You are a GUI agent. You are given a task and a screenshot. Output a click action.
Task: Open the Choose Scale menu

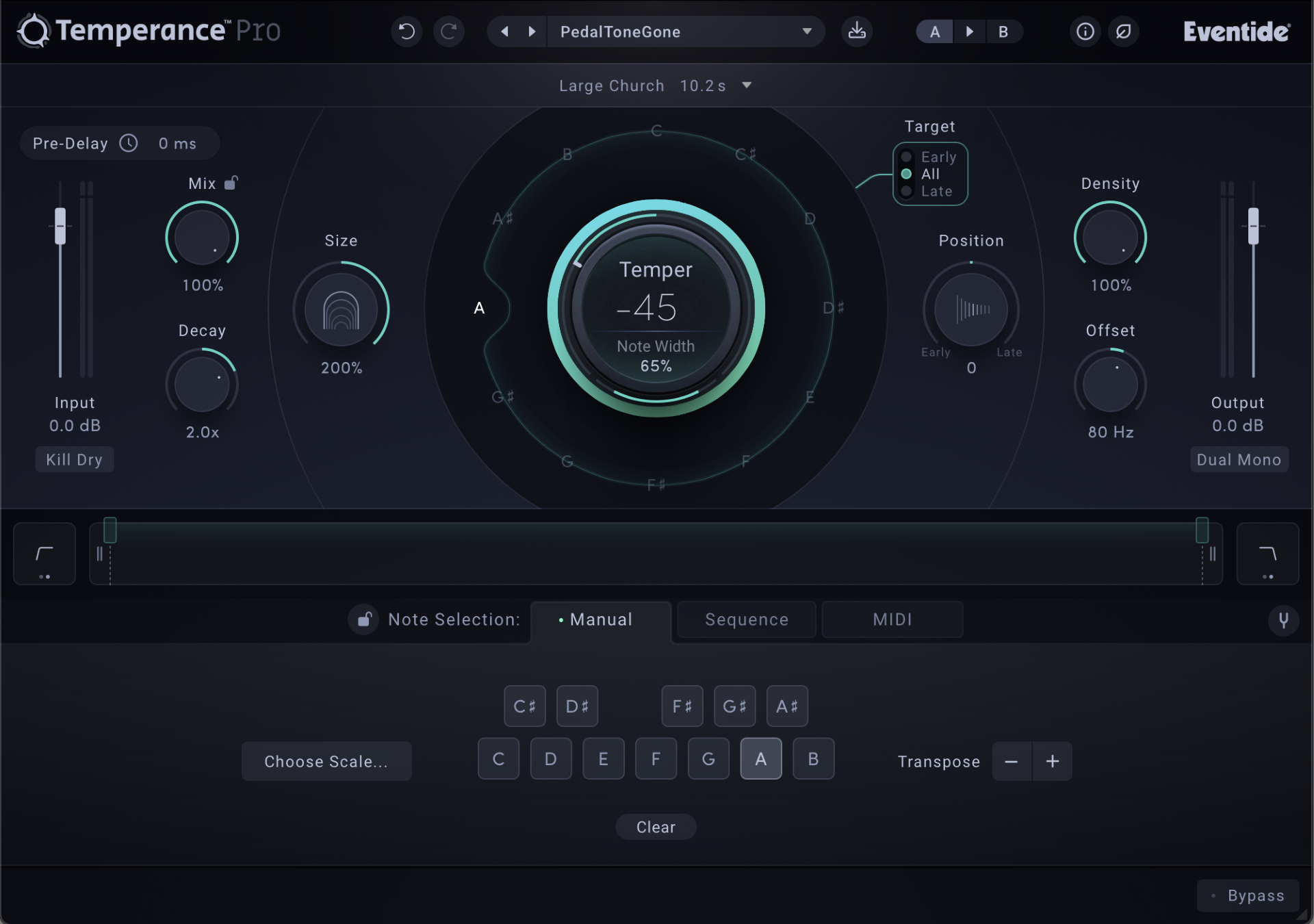326,761
